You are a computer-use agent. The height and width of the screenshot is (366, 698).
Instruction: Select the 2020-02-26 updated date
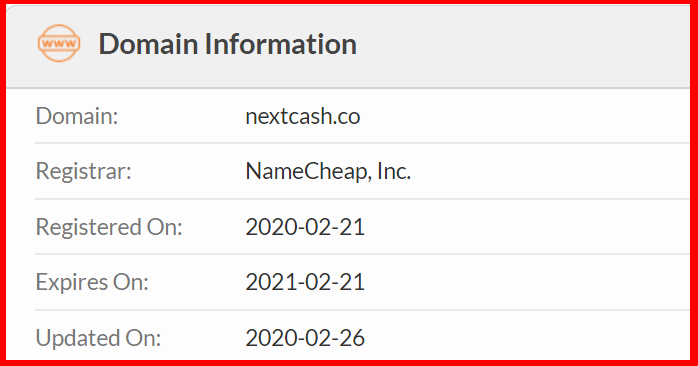[305, 338]
